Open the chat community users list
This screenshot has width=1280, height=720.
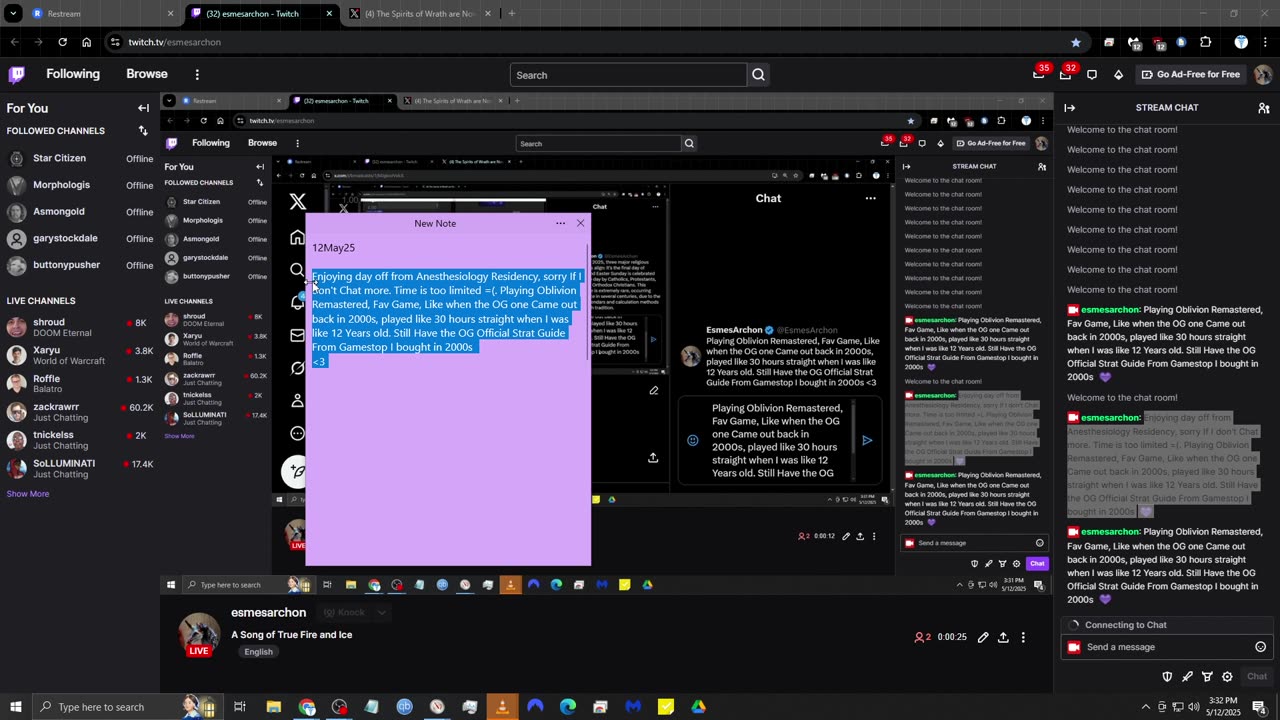pyautogui.click(x=1264, y=108)
